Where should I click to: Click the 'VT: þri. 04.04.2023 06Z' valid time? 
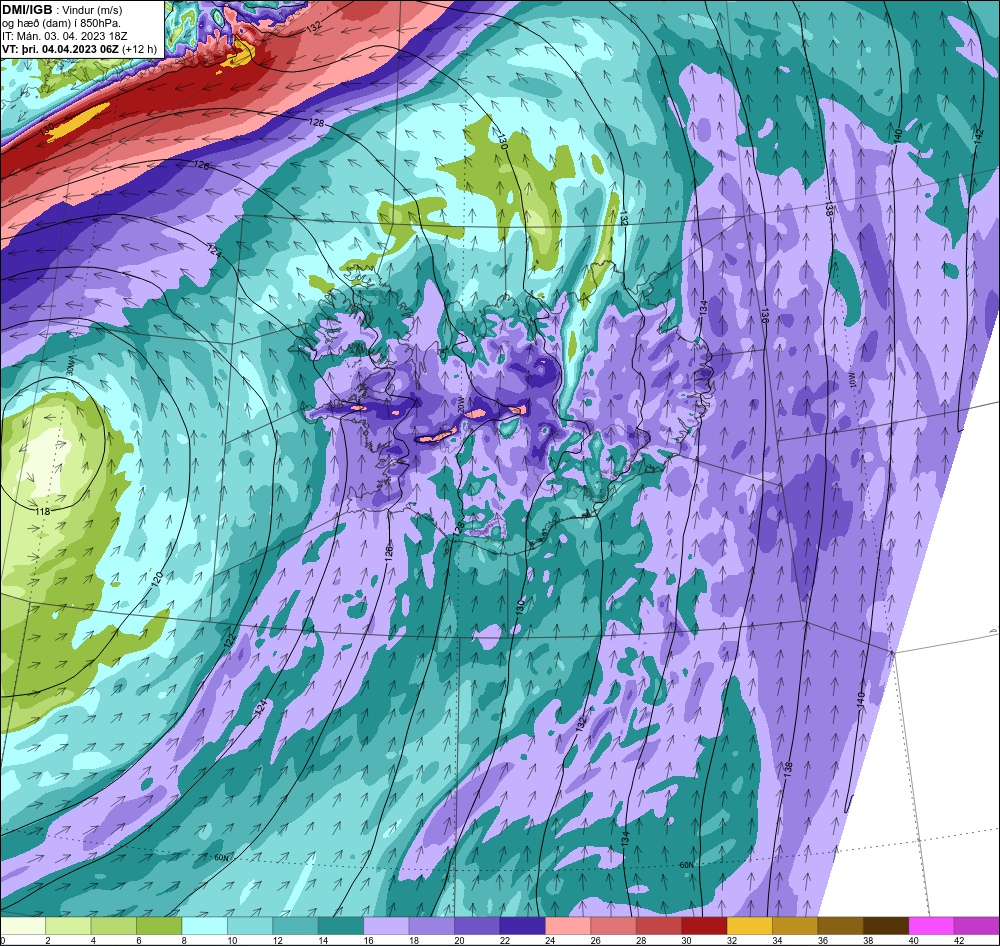pyautogui.click(x=61, y=49)
